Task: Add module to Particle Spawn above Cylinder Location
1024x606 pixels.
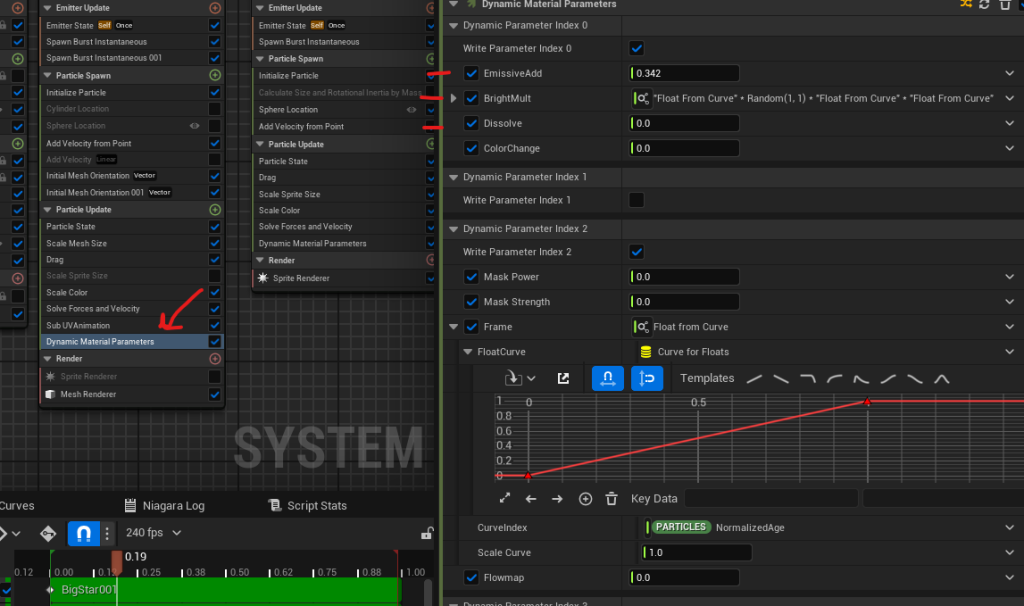Action: (x=215, y=75)
